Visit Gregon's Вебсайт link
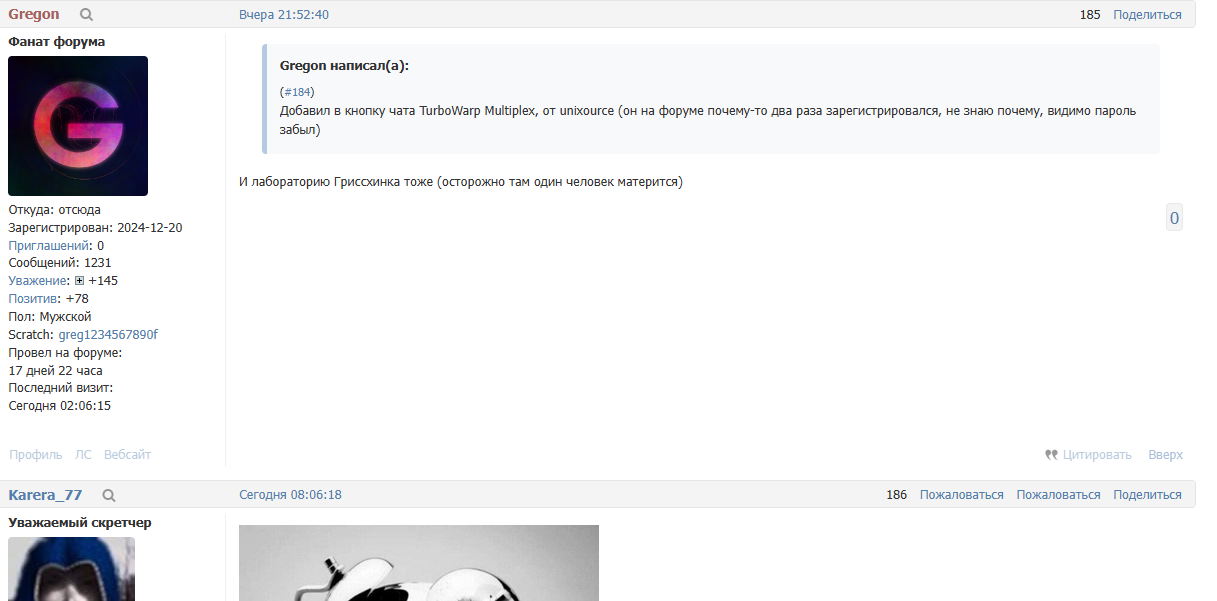 click(127, 455)
